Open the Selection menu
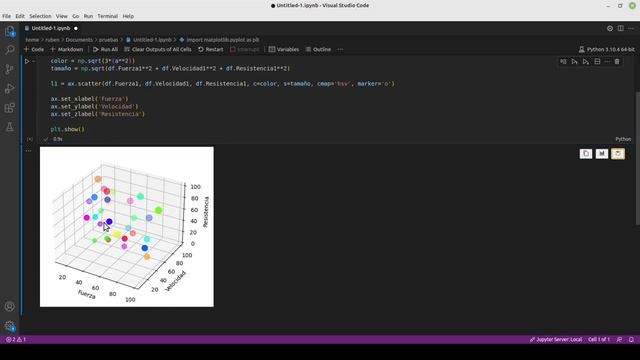Image resolution: width=640 pixels, height=360 pixels. (x=40, y=16)
